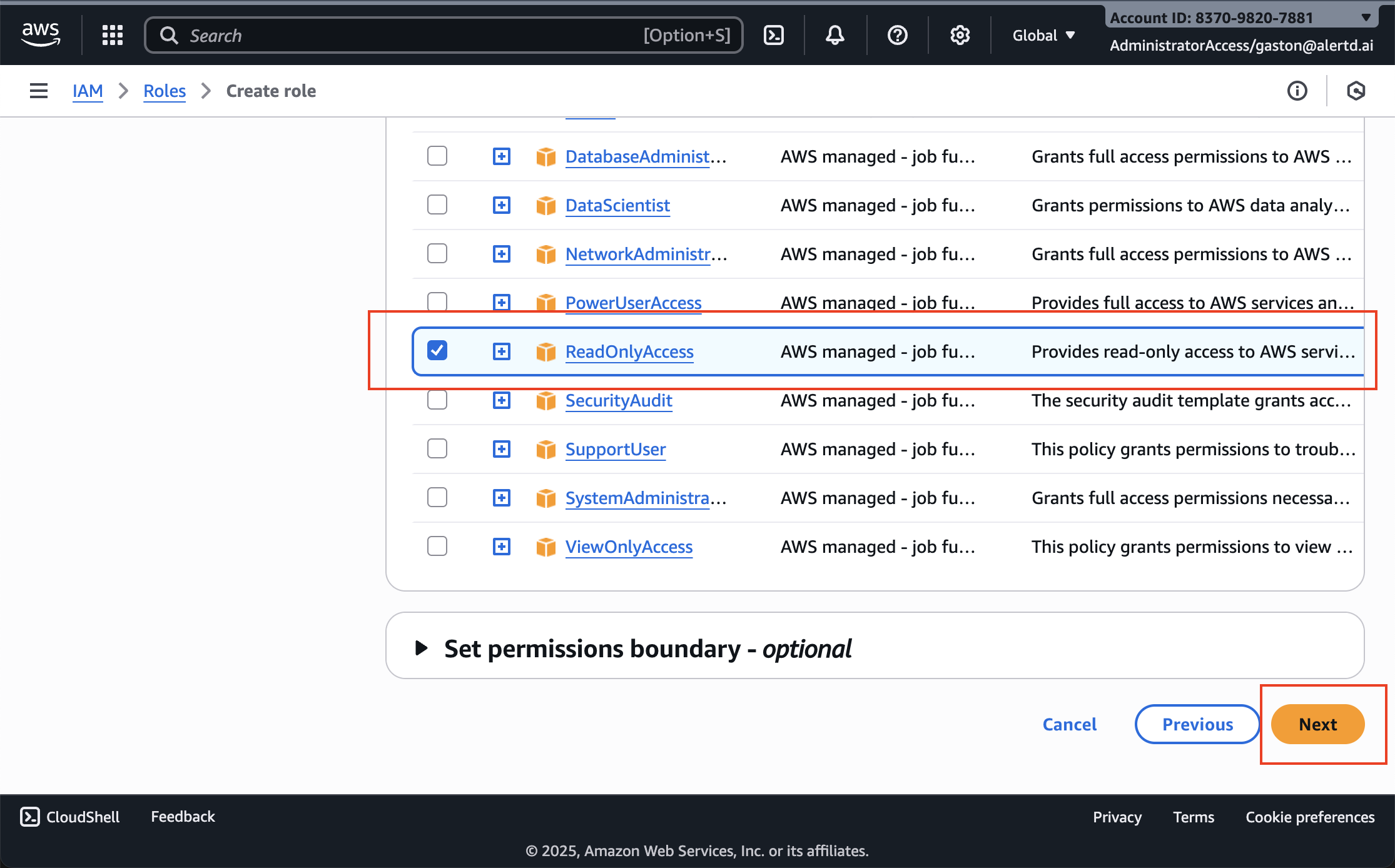Screen dimensions: 1395x868
Task: Open the CloudShell terminal icon in top bar
Action: pyautogui.click(x=773, y=35)
